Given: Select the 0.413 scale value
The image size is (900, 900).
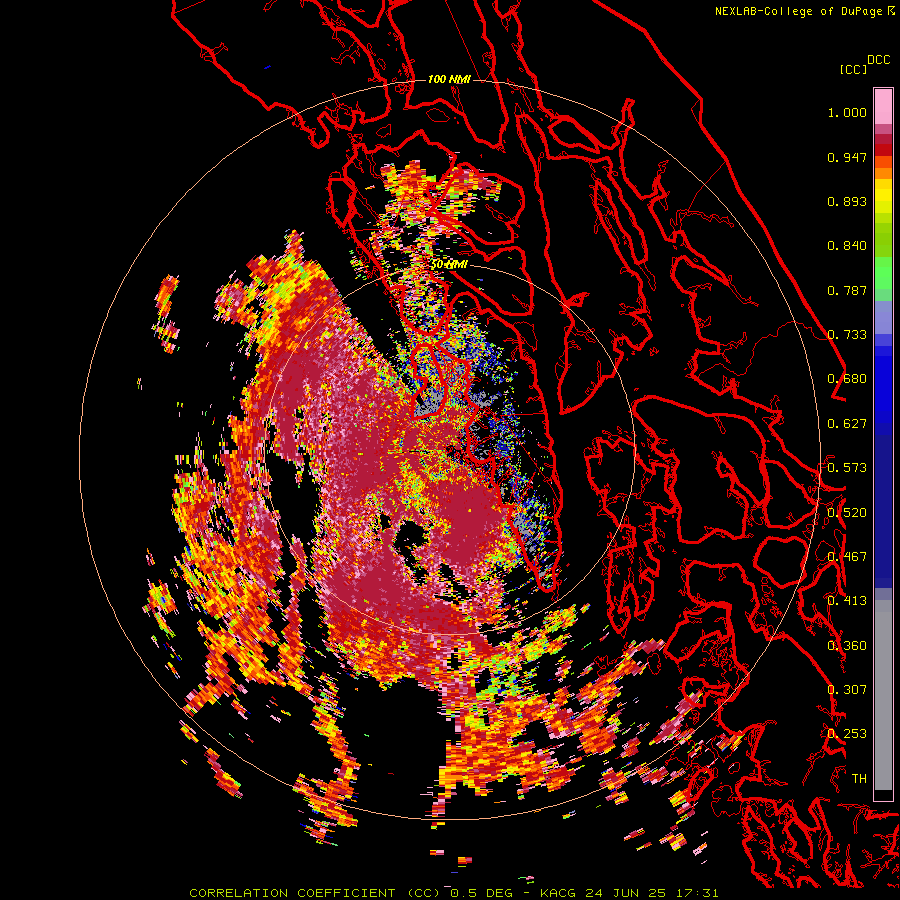Looking at the screenshot, I should click(847, 601).
